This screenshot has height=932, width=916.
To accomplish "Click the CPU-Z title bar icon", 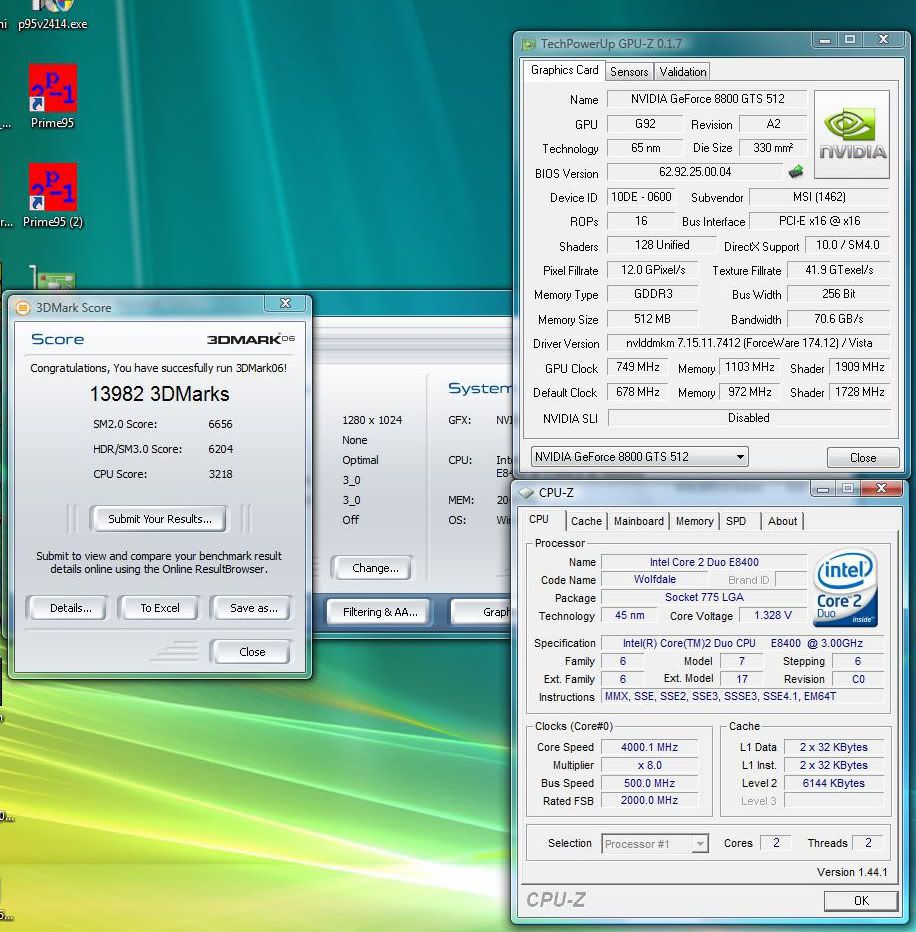I will [x=526, y=493].
